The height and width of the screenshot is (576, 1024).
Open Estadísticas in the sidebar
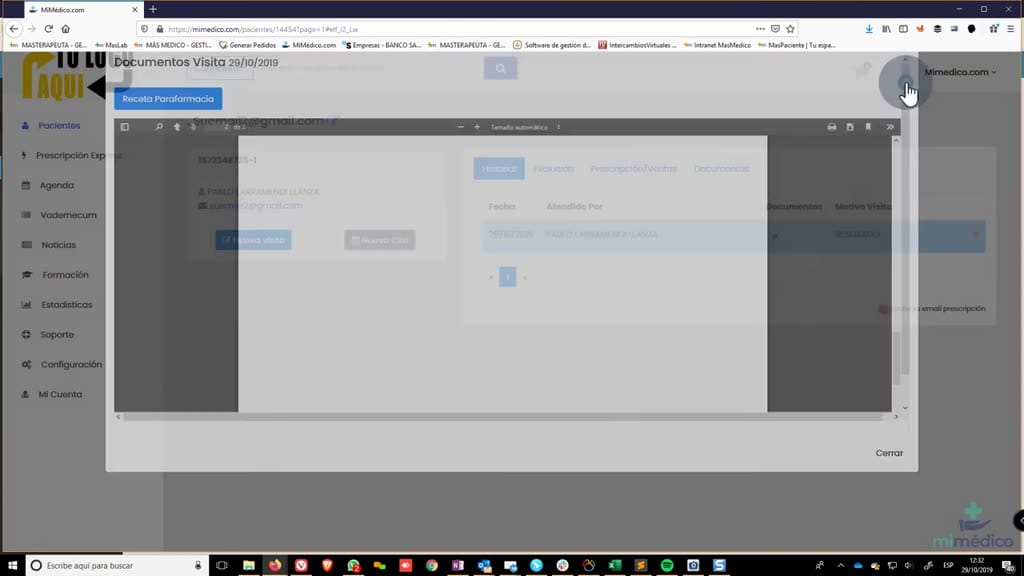pyautogui.click(x=67, y=305)
